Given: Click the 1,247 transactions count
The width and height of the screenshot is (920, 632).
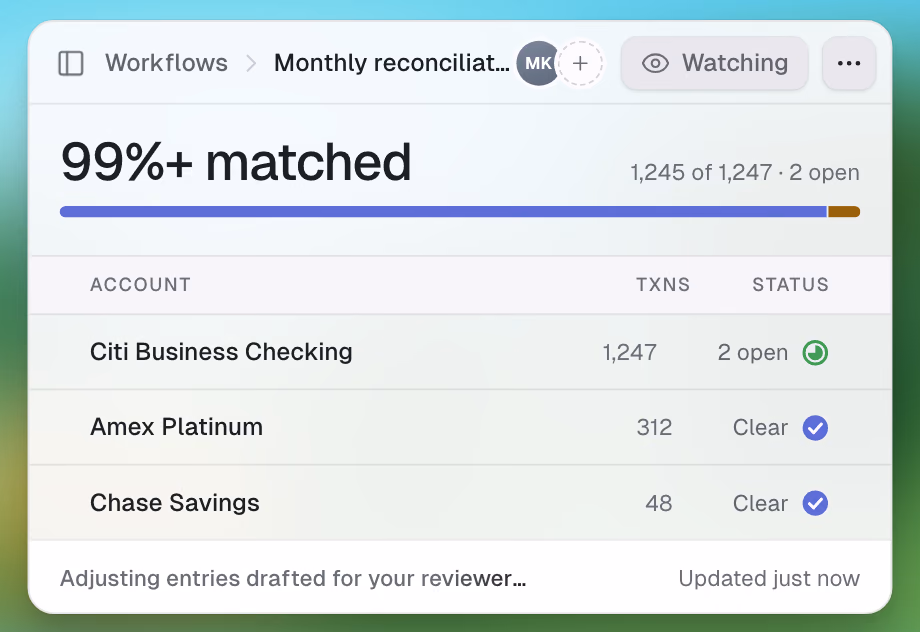Looking at the screenshot, I should 630,353.
